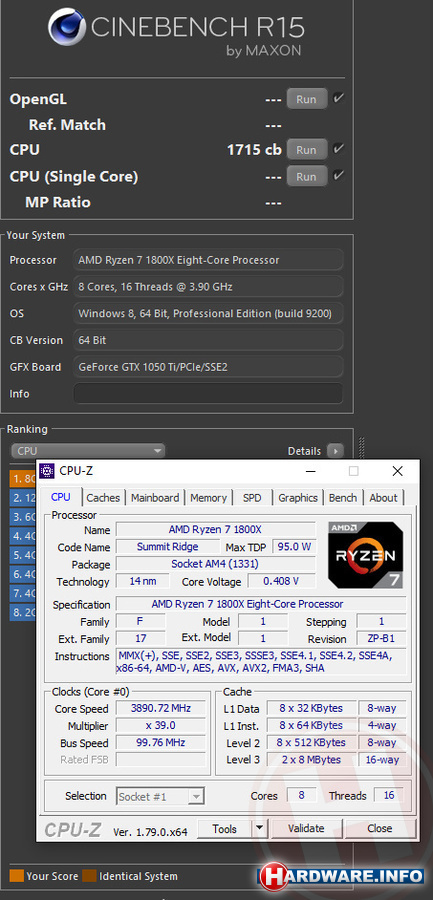Click the Core Speed 3890.72 MHz value
The width and height of the screenshot is (433, 900).
click(x=161, y=708)
